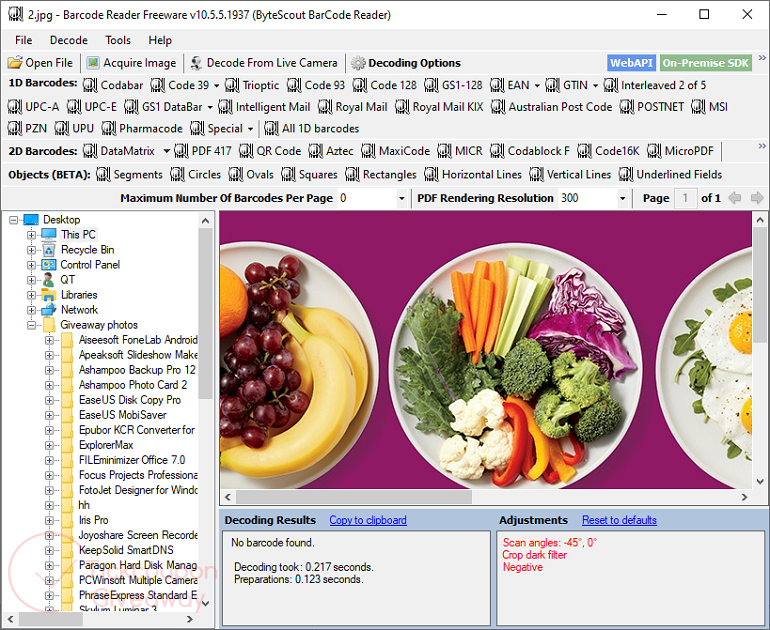This screenshot has height=630, width=770.
Task: Select PDF 417 barcode type
Action: [x=202, y=151]
